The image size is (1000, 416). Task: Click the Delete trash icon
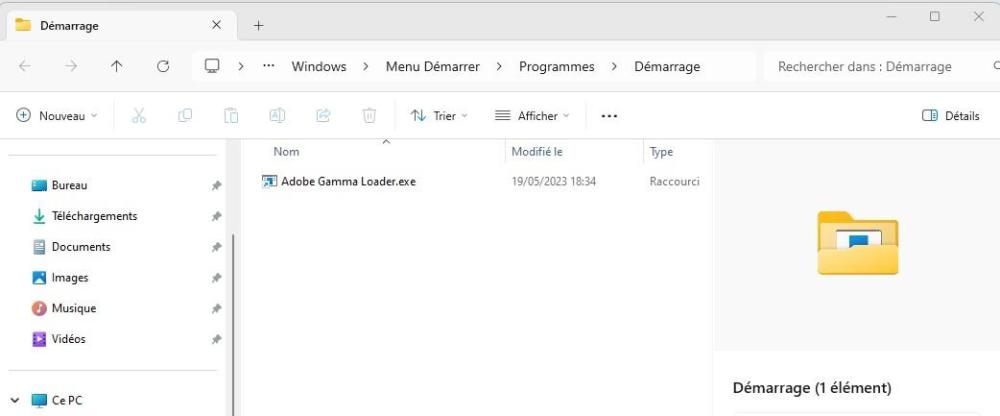click(369, 115)
